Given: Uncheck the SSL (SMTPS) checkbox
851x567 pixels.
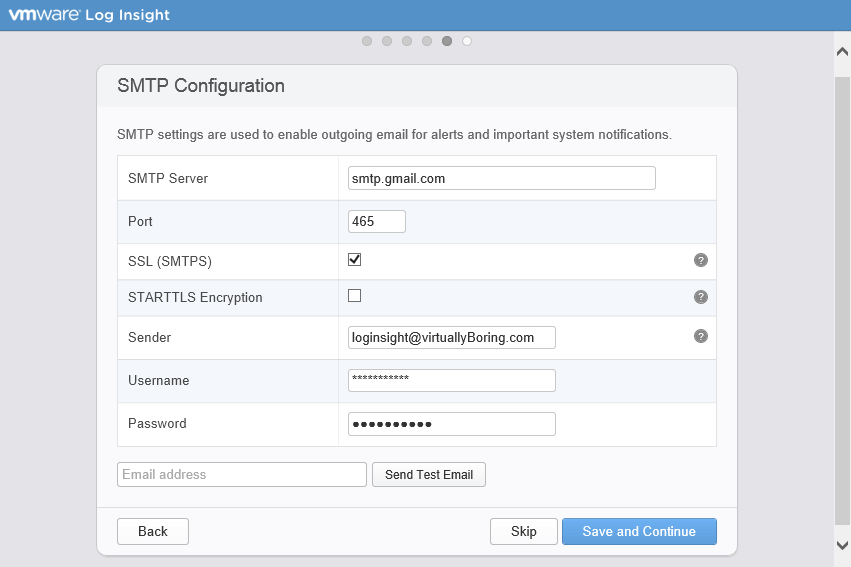Looking at the screenshot, I should pyautogui.click(x=354, y=259).
